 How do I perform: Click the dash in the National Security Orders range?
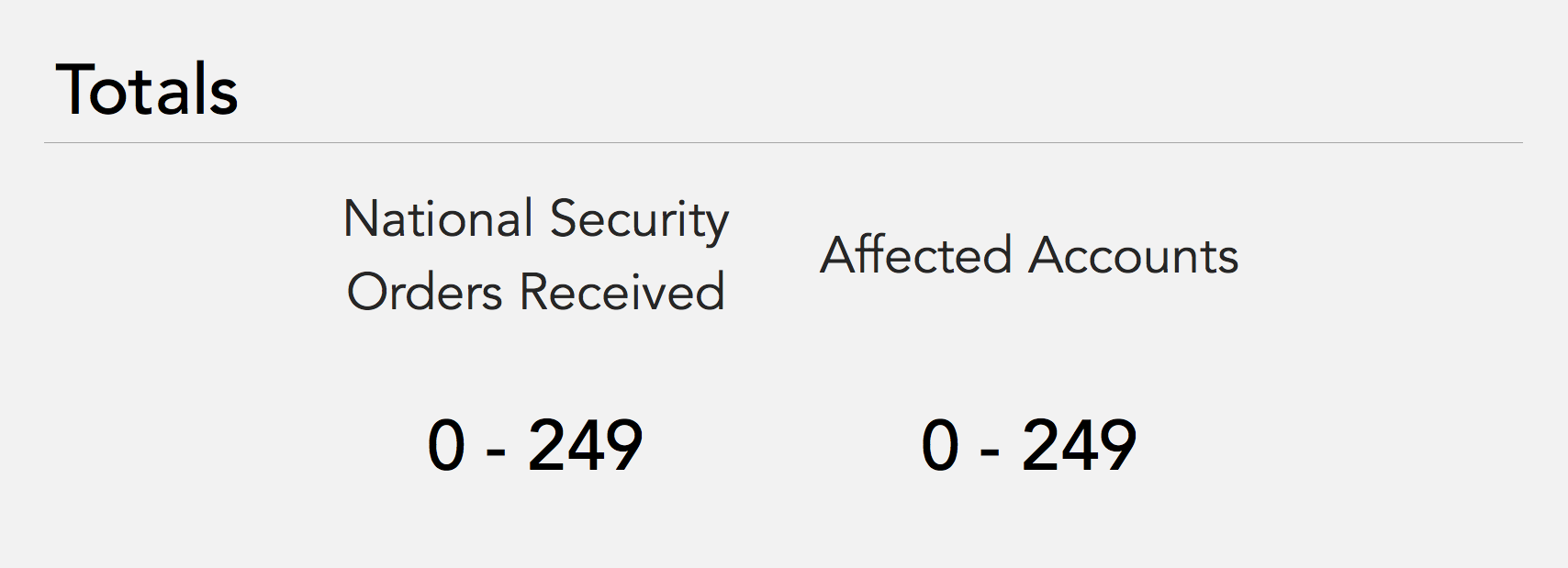[x=496, y=451]
